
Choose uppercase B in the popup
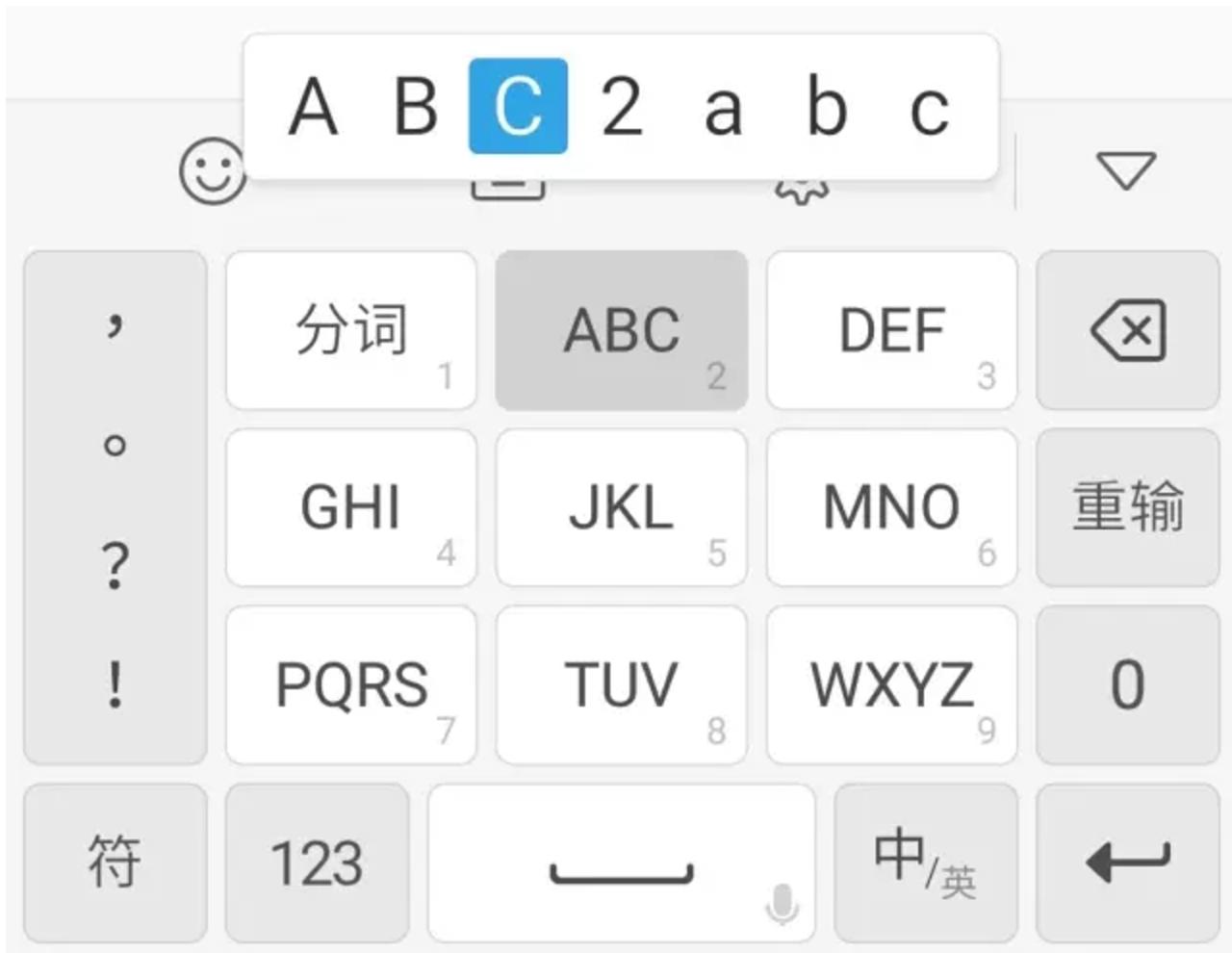coord(416,106)
